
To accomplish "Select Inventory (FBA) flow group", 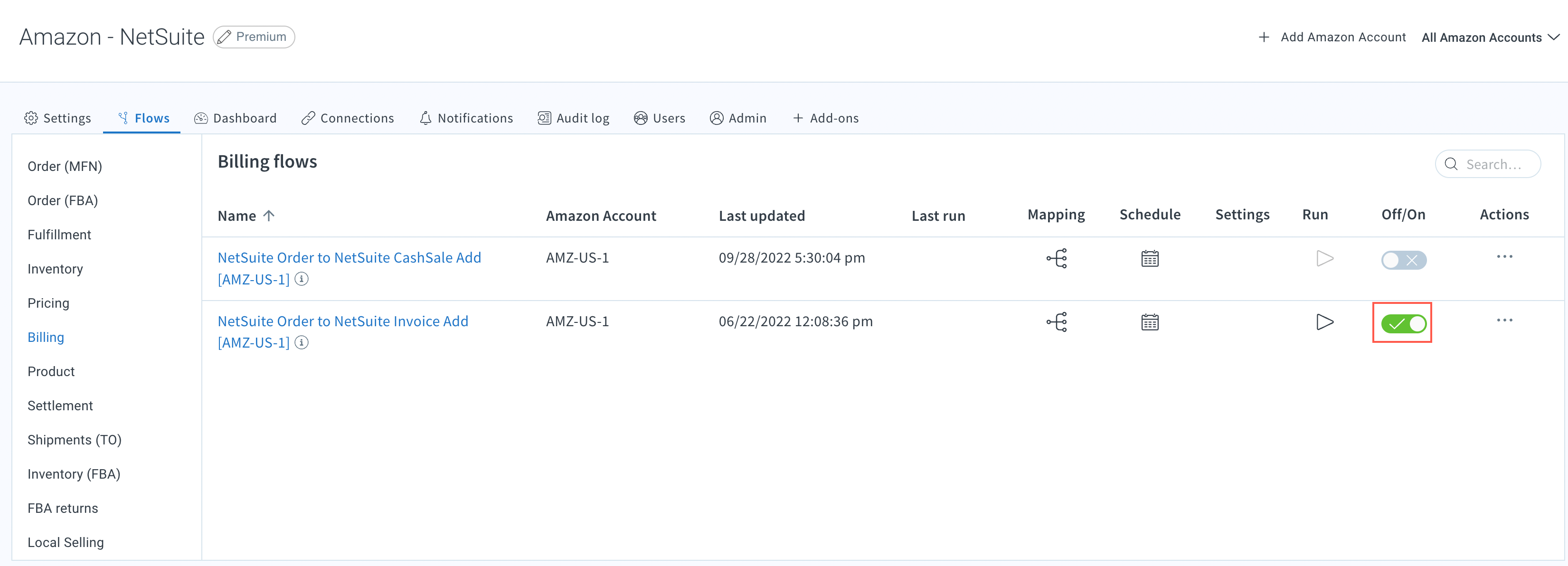I will click(x=74, y=473).
